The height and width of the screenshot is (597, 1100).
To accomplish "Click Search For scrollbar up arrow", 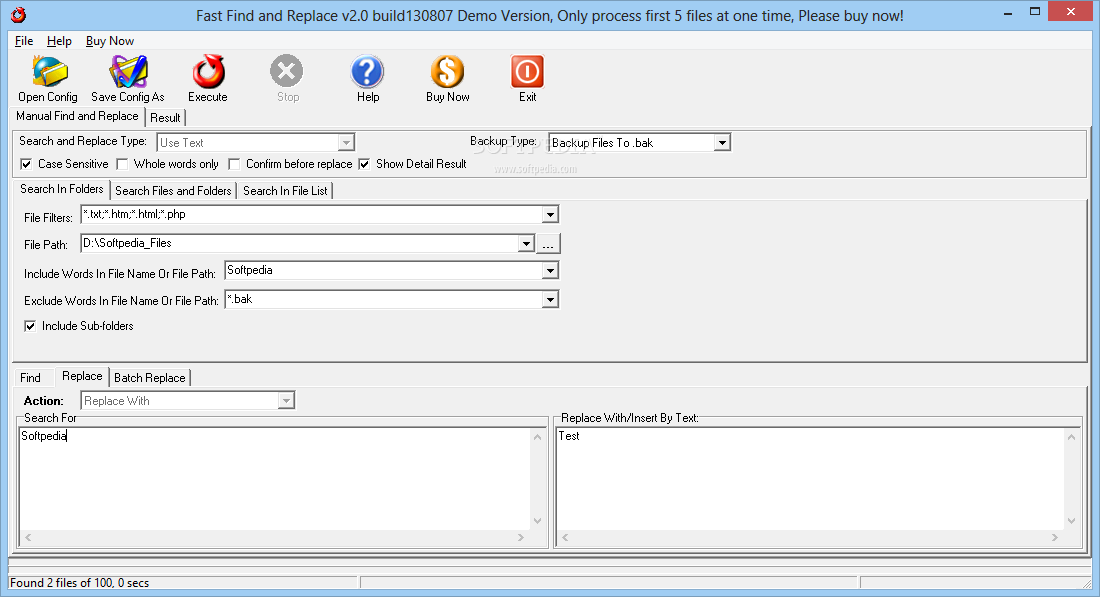I will [537, 437].
